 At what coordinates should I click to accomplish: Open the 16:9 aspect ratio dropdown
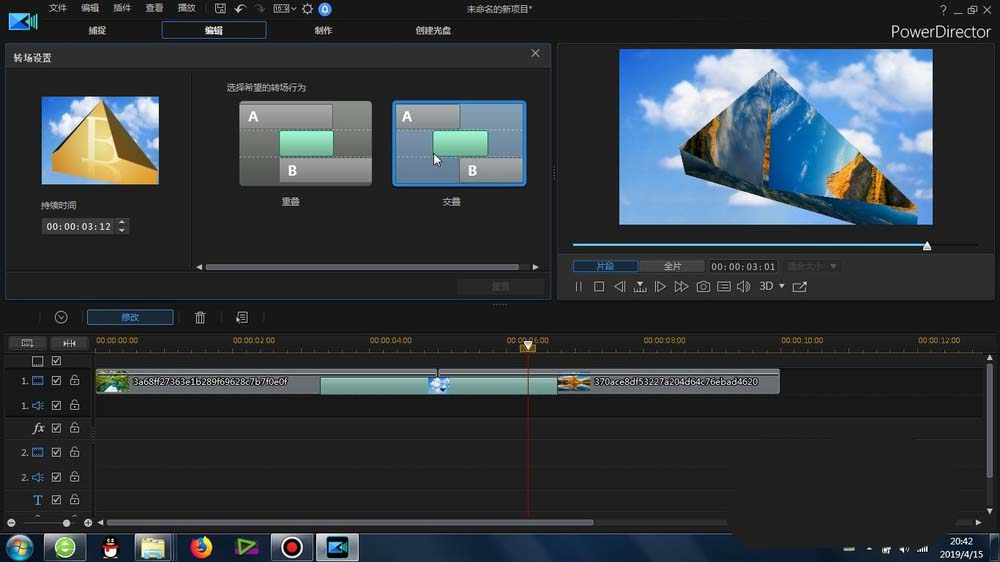[x=284, y=9]
